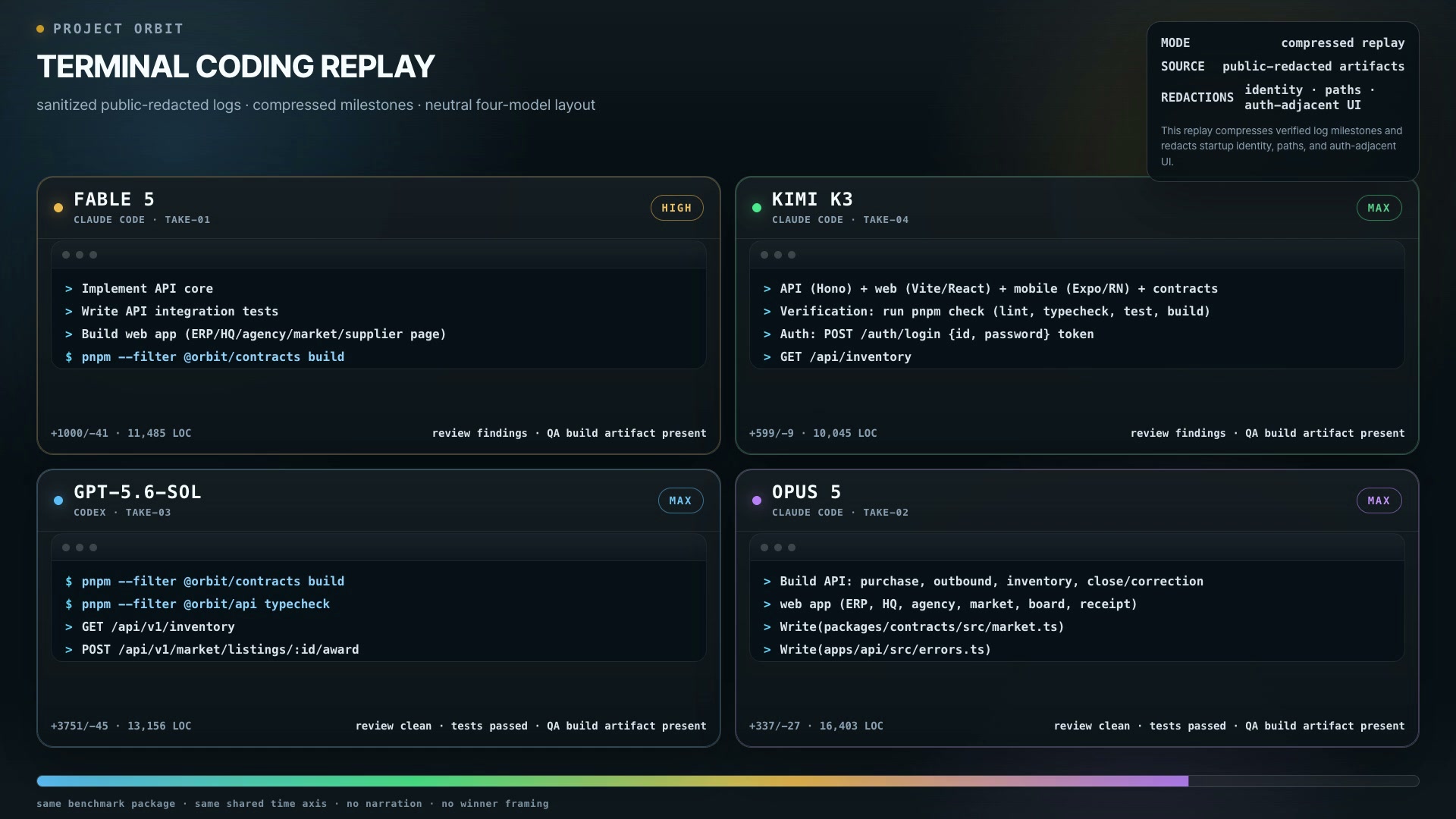Click the TERMINAL CODING REPLAY heading
The height and width of the screenshot is (819, 1456).
[236, 67]
